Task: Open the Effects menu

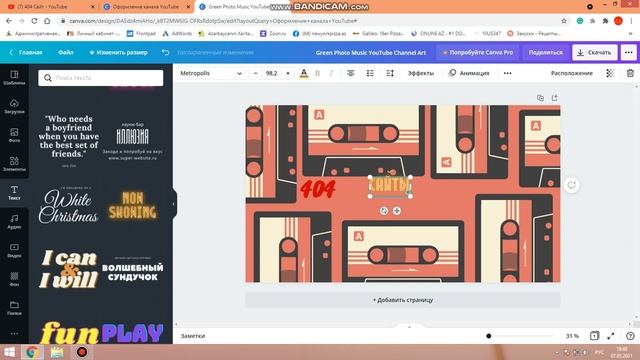Action: pos(420,73)
